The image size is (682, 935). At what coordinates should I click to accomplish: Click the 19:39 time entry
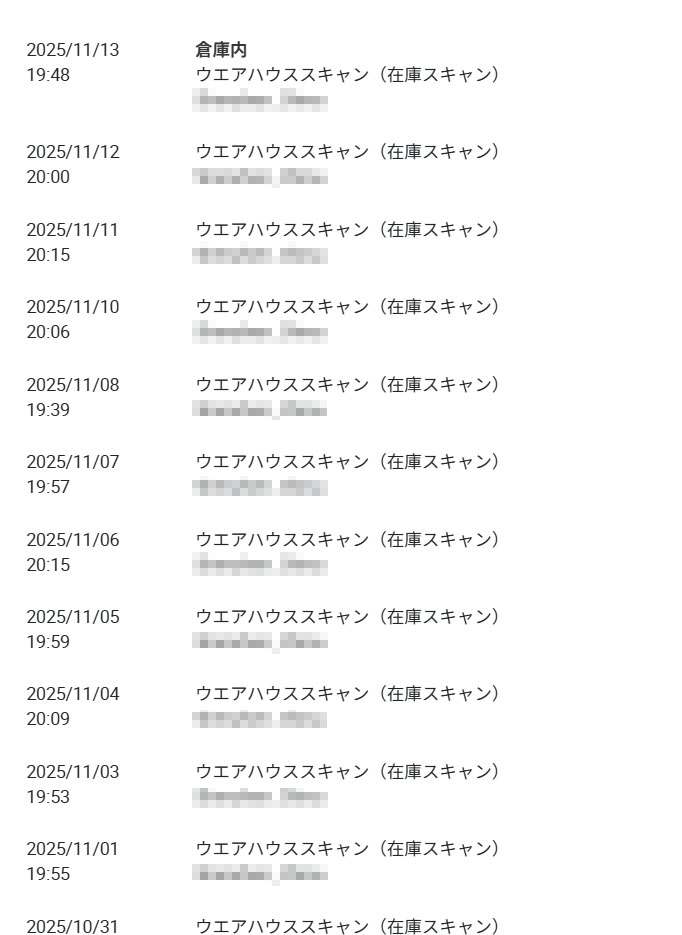point(48,410)
